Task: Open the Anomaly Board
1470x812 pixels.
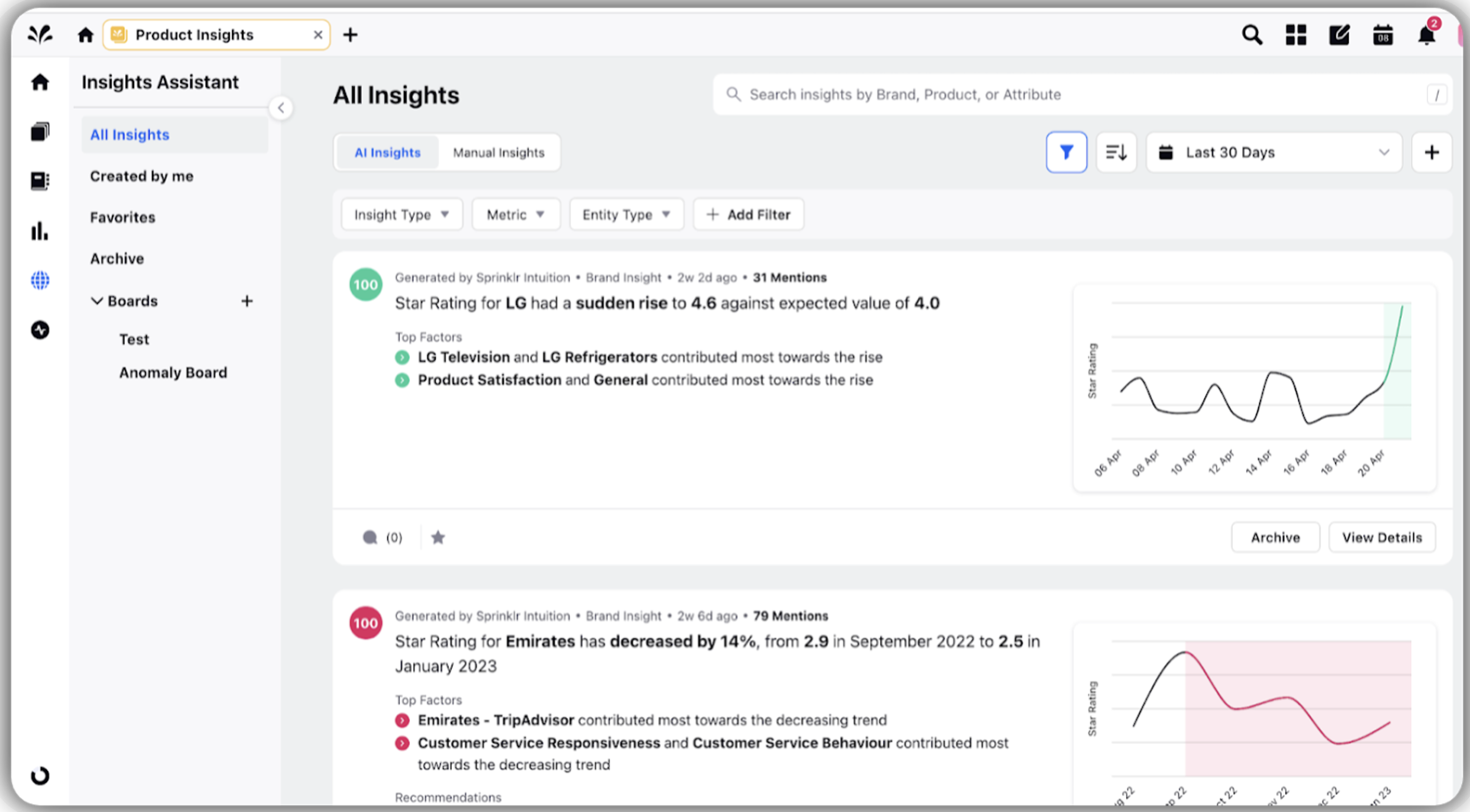Action: [173, 372]
